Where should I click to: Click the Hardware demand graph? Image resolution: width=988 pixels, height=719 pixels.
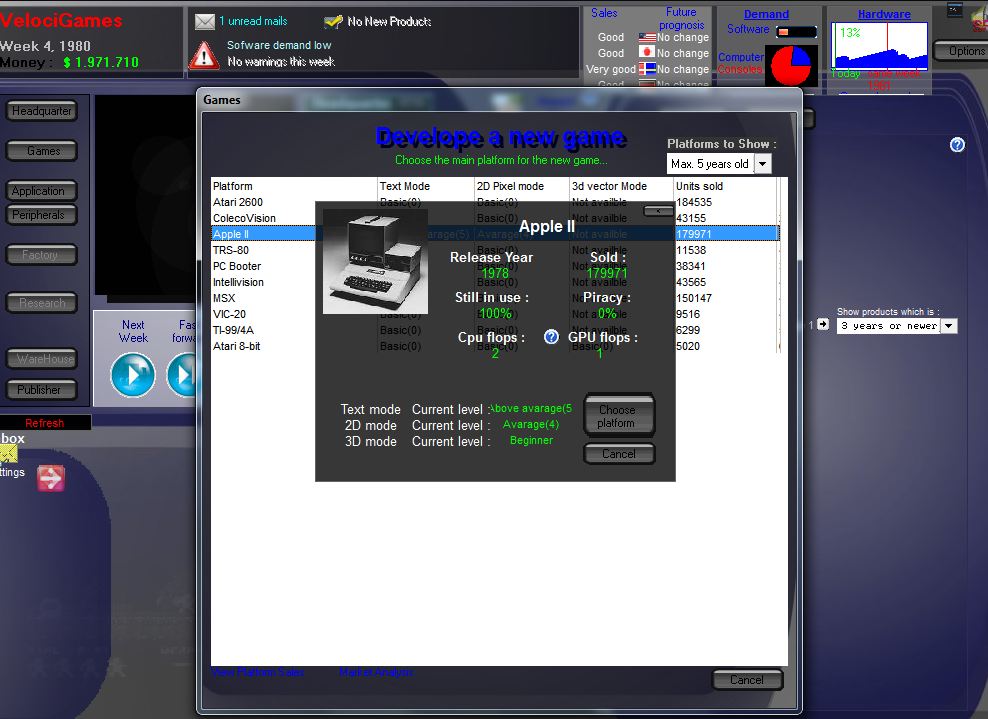(880, 46)
